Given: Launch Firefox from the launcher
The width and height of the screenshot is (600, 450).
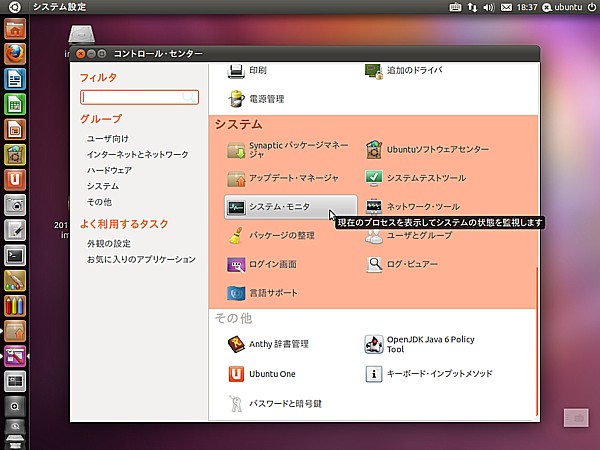Looking at the screenshot, I should pyautogui.click(x=15, y=54).
